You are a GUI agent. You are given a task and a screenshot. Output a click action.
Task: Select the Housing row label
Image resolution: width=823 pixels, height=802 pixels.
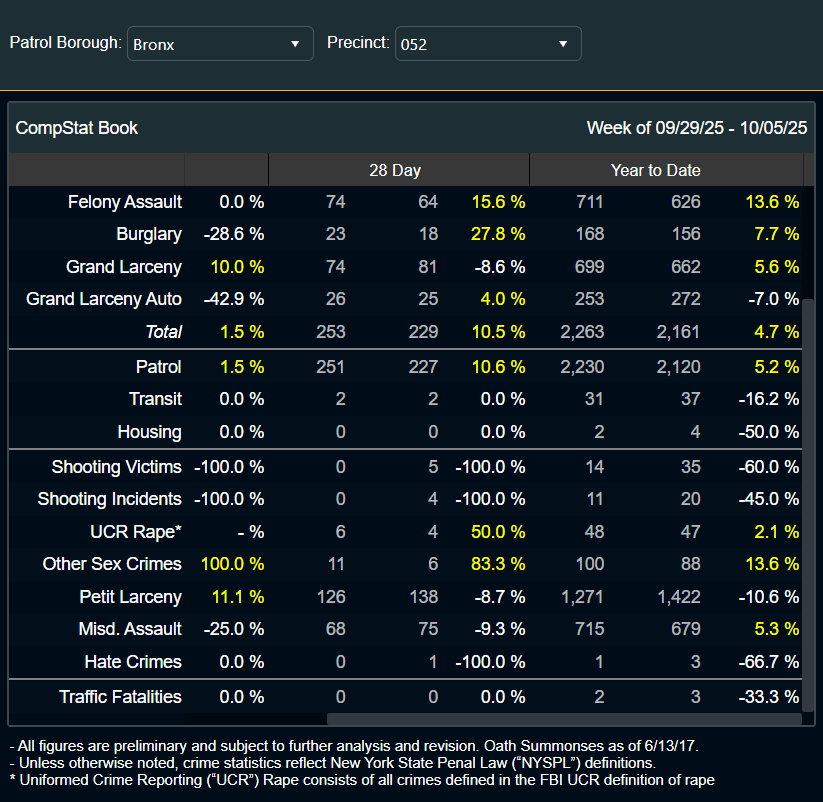pyautogui.click(x=152, y=432)
